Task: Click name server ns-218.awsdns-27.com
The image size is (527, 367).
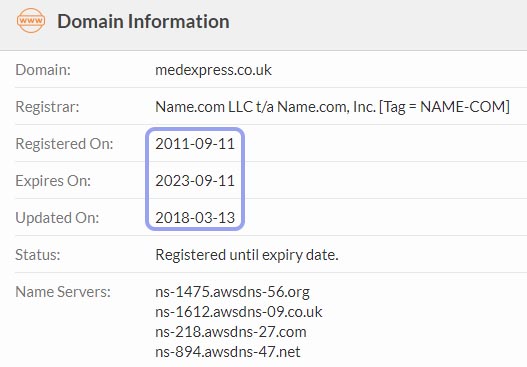Action: 231,332
